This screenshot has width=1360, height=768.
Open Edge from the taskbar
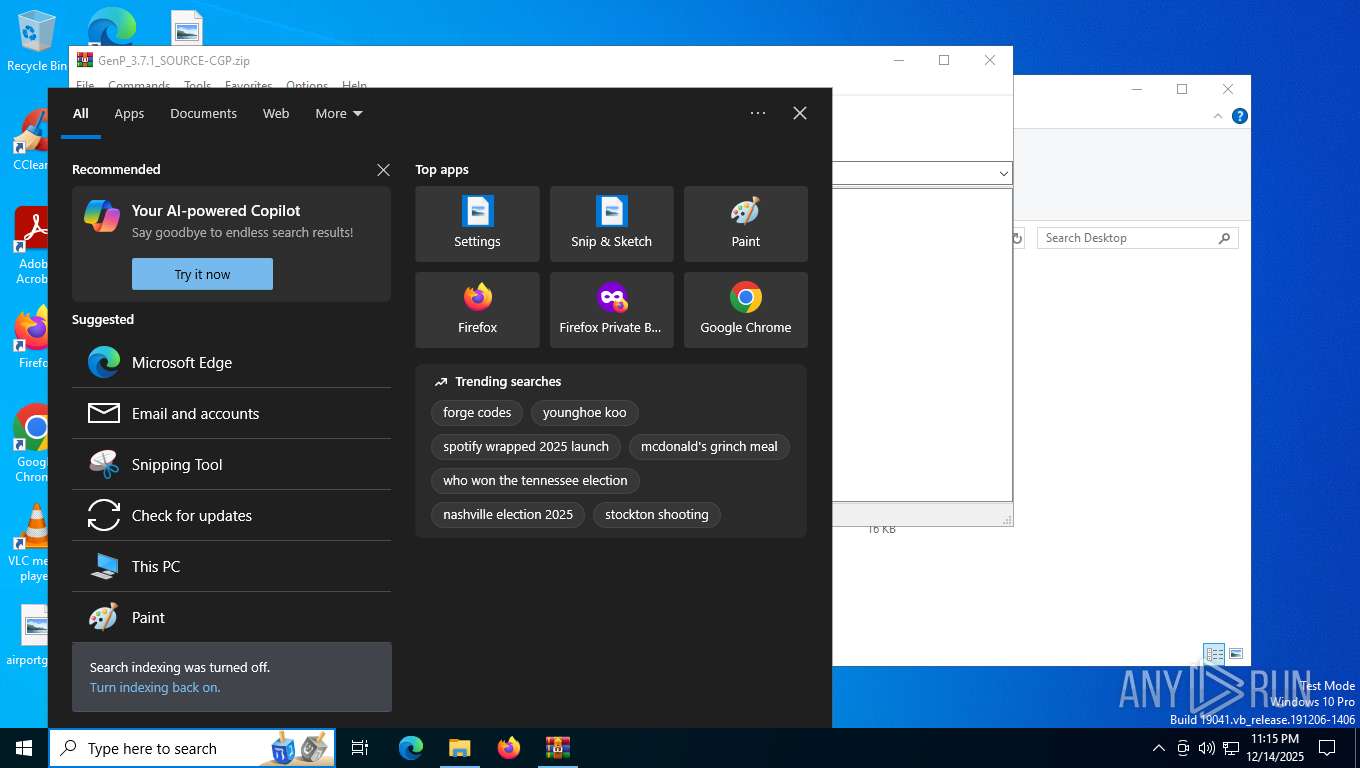click(411, 748)
